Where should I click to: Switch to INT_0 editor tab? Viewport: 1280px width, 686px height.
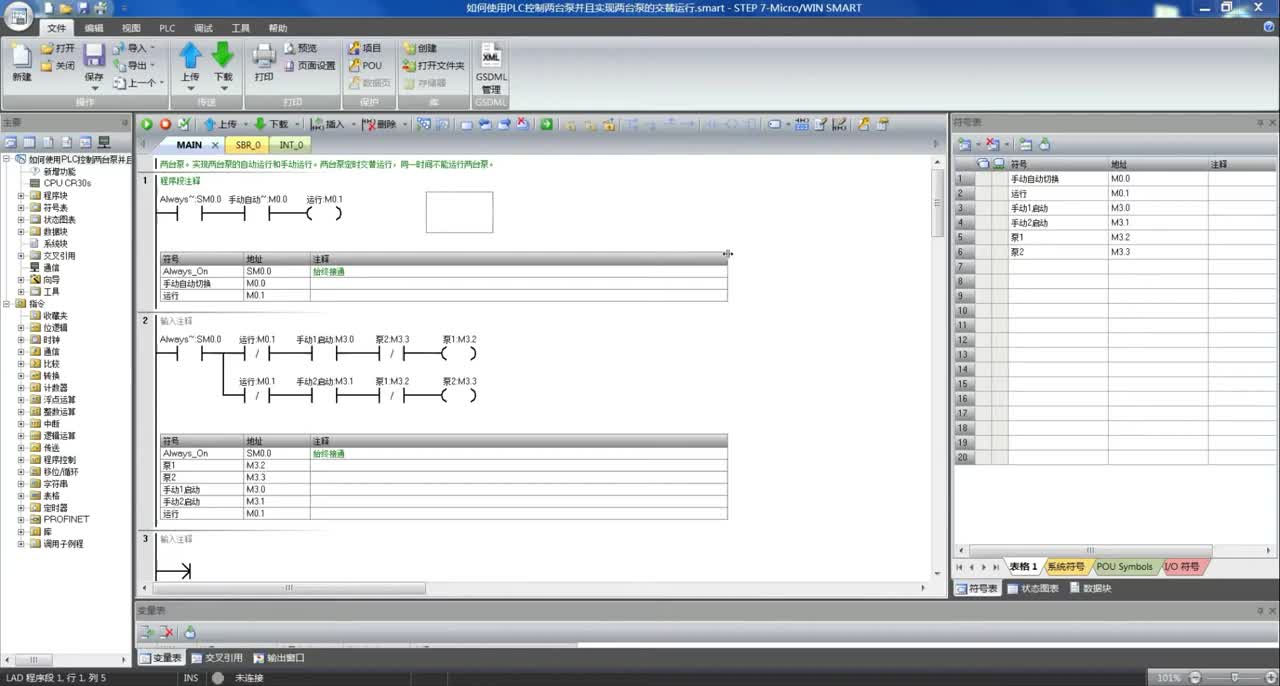click(x=291, y=145)
